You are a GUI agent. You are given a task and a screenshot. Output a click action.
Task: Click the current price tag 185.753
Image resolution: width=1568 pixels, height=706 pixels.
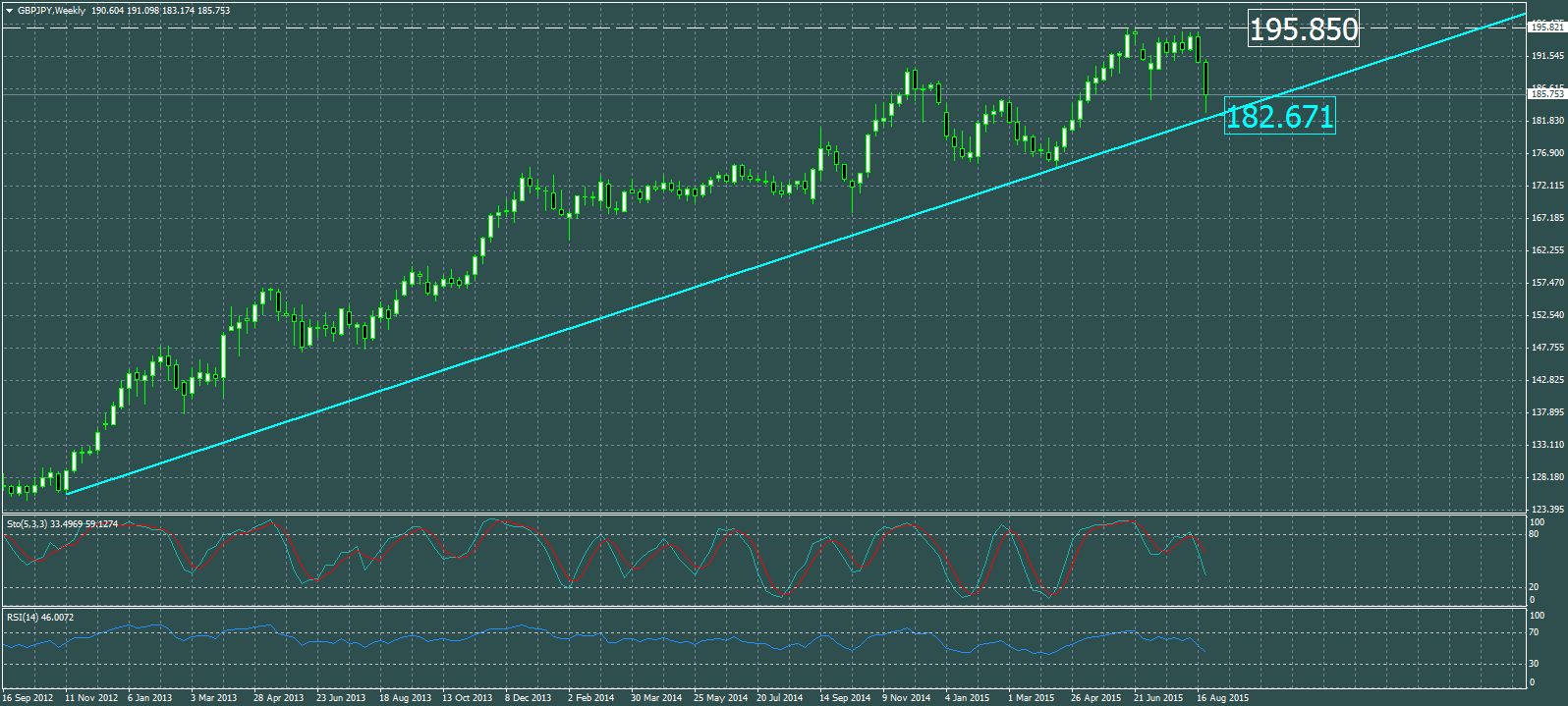1546,94
